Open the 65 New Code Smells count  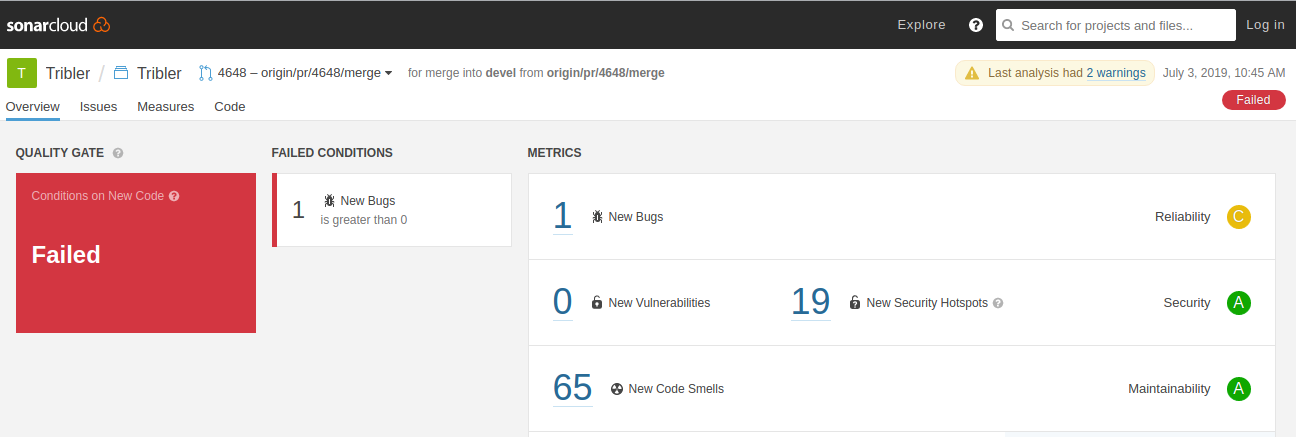572,388
